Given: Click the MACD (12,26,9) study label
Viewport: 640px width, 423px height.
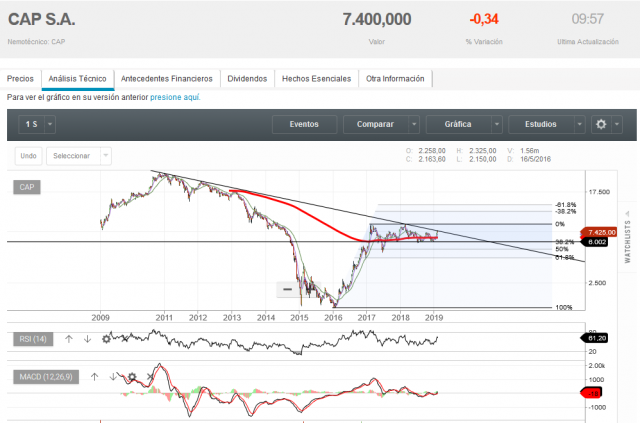Looking at the screenshot, I should pos(46,377).
